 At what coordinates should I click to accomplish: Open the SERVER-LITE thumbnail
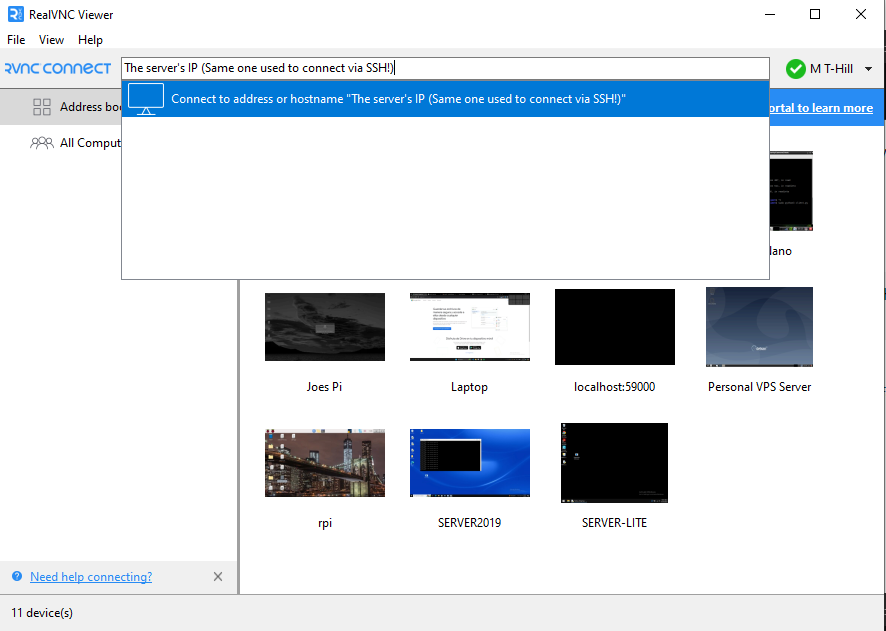[614, 463]
